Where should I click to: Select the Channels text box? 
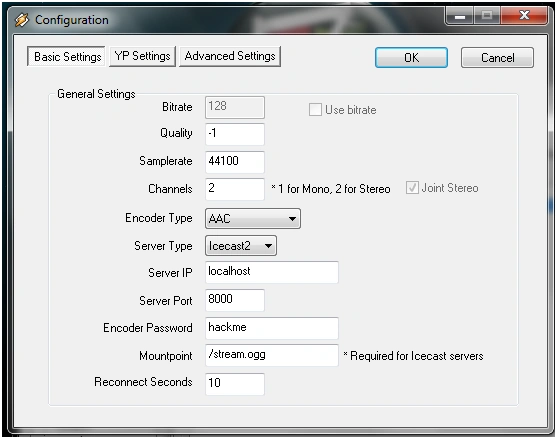pos(235,189)
